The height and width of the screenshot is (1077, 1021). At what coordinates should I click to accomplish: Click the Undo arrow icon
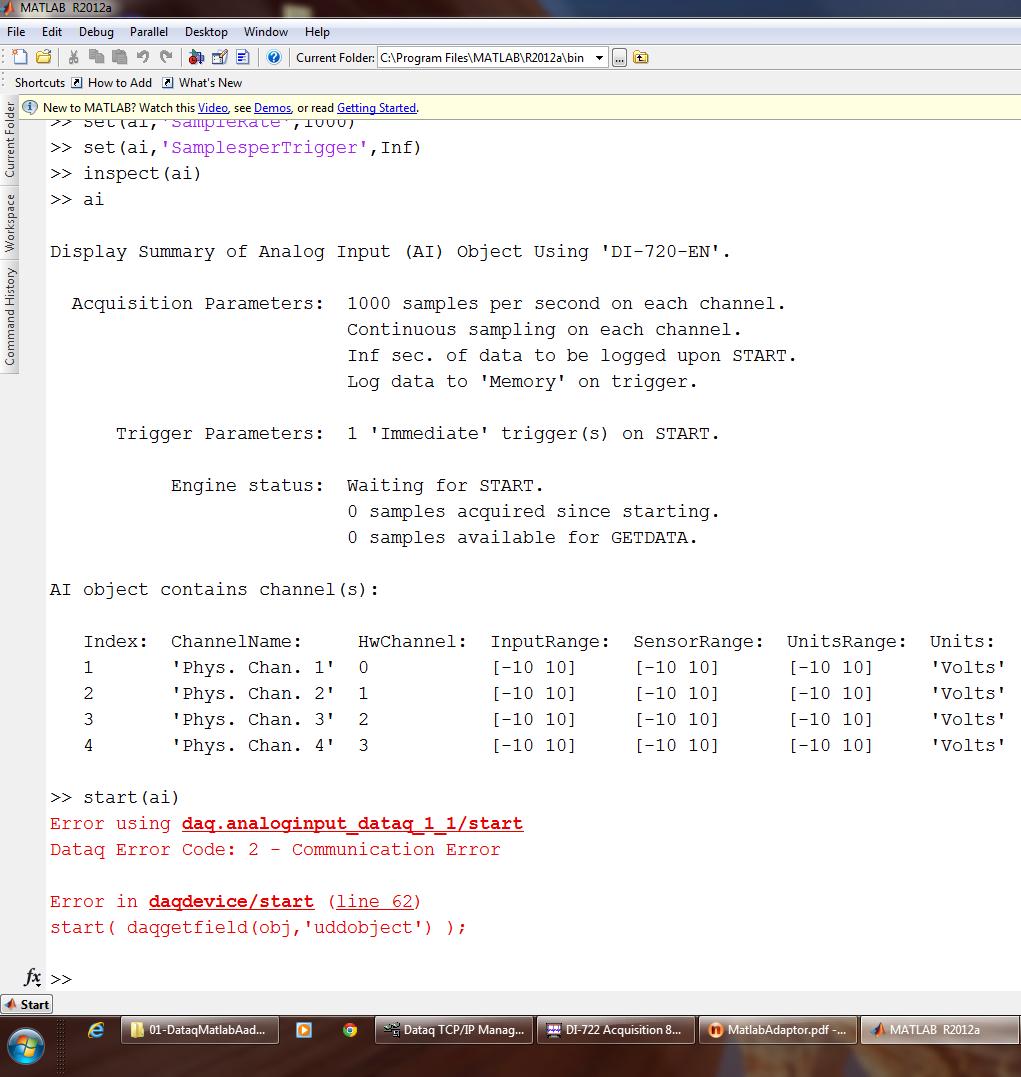143,57
